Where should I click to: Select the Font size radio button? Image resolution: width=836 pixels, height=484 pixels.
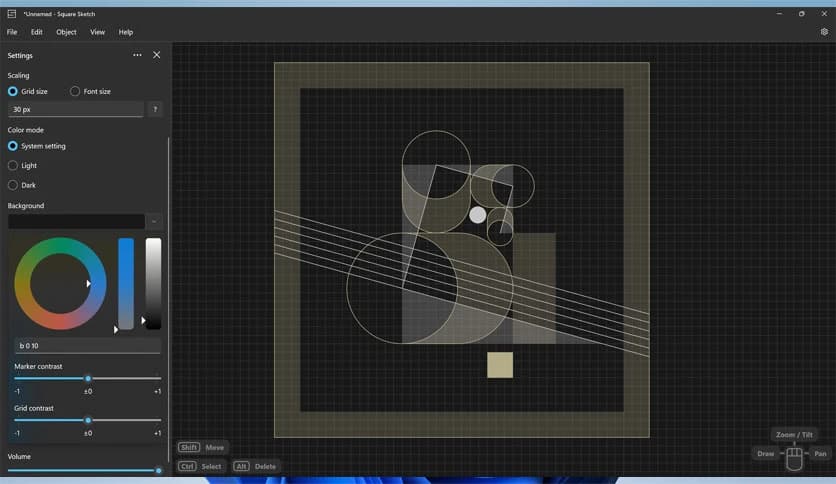click(75, 92)
